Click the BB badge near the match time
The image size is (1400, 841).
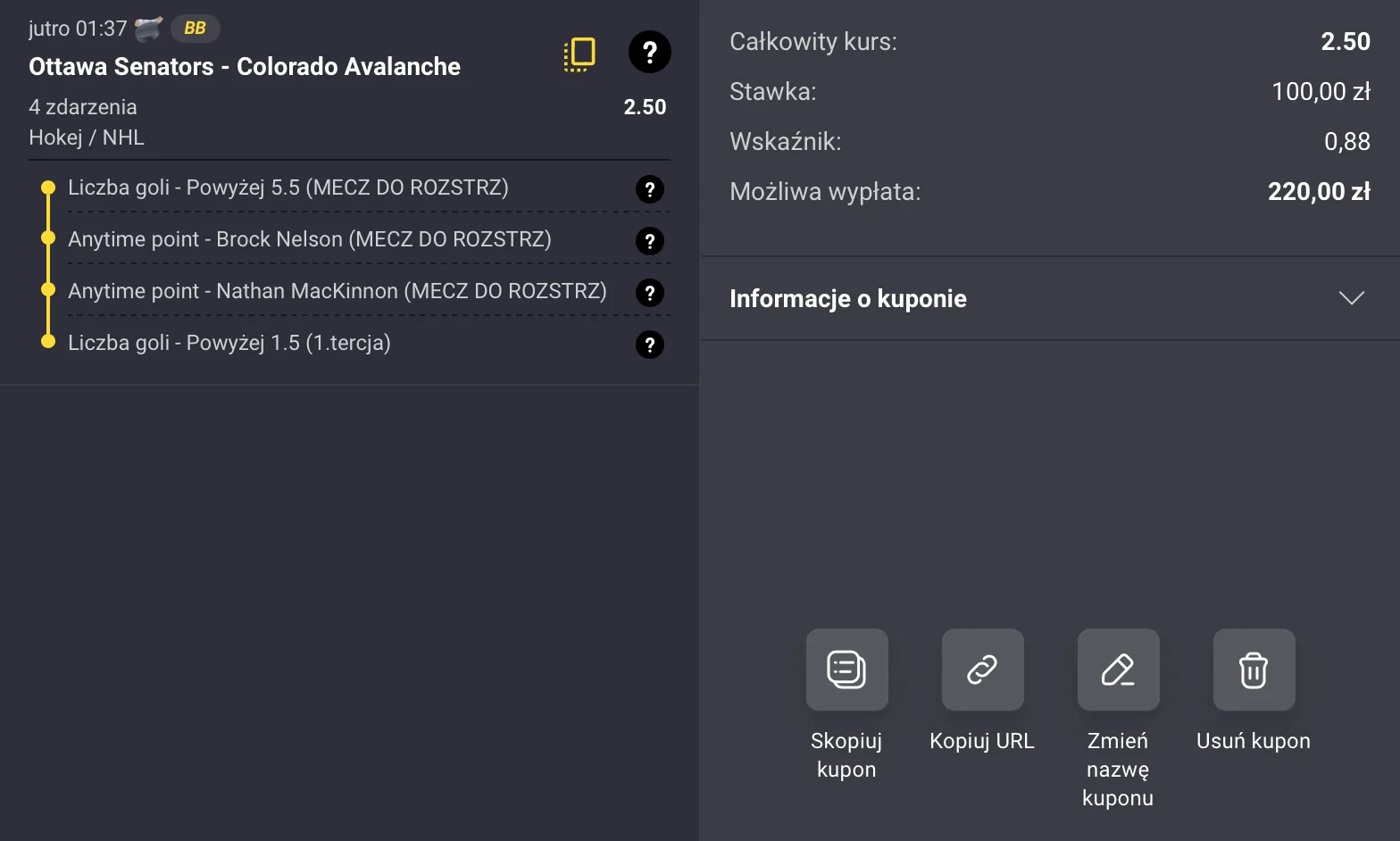pos(195,29)
